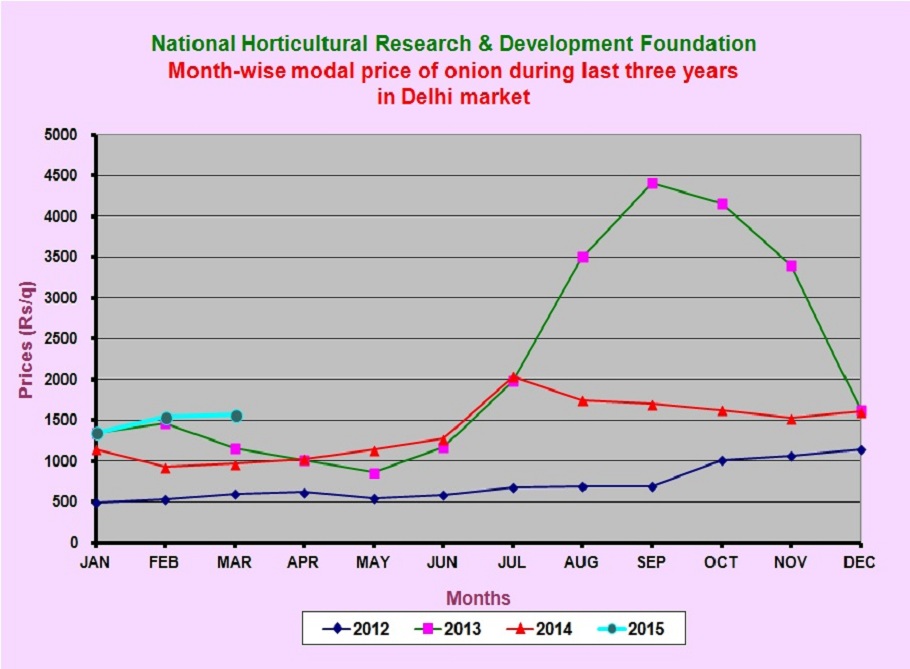
Task: Click the SEP label on the x-axis
Action: [652, 563]
